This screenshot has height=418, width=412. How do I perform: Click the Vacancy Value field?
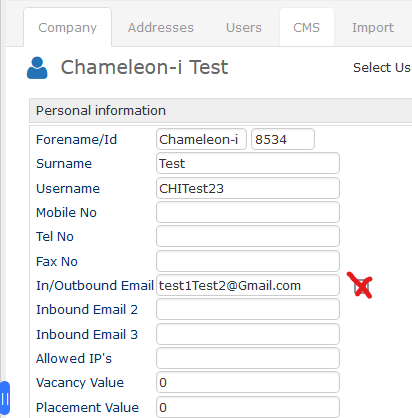(248, 382)
